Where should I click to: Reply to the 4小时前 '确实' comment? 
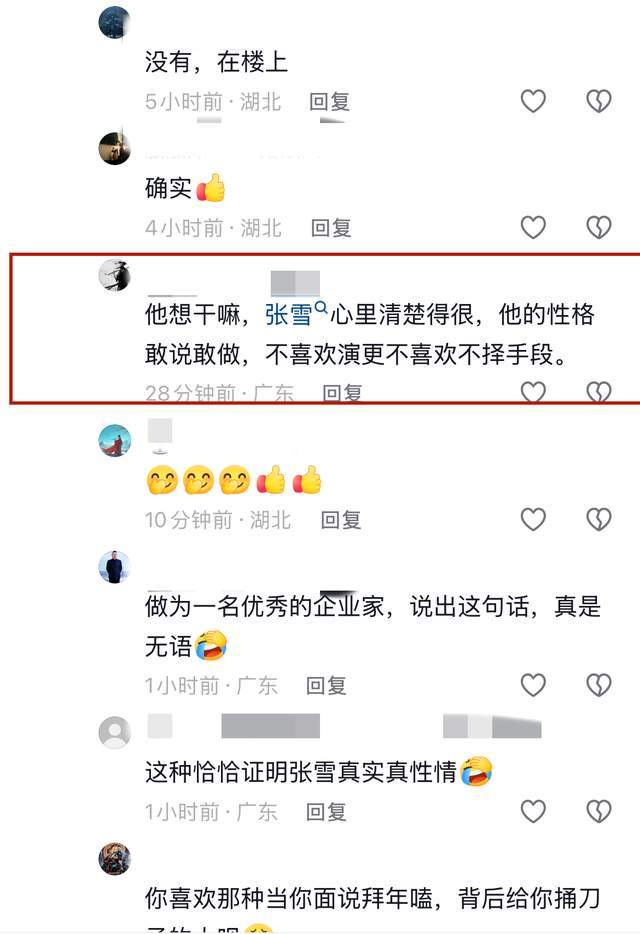pyautogui.click(x=331, y=228)
